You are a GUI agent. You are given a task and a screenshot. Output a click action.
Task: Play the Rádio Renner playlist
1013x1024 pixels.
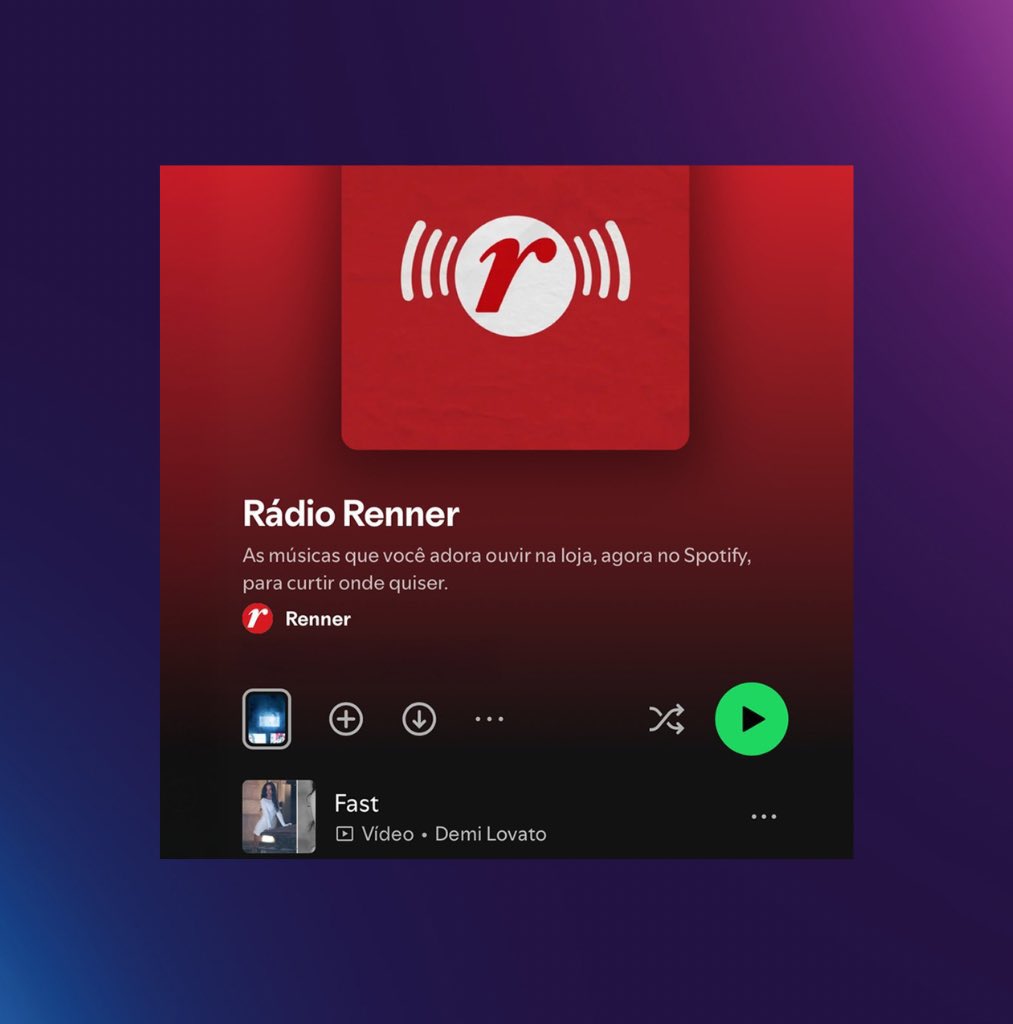coord(751,719)
